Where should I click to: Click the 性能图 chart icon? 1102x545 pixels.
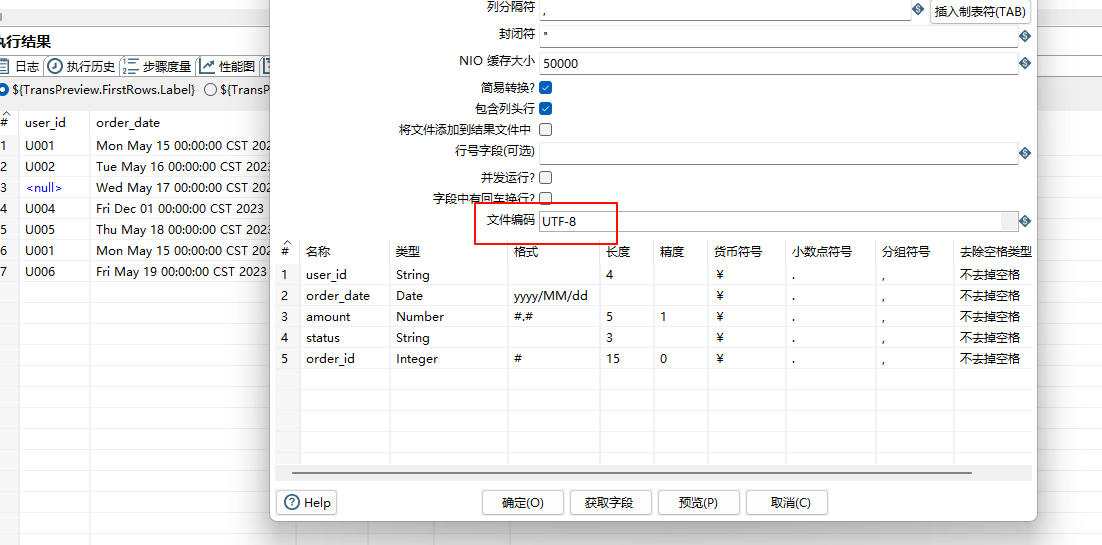tap(207, 67)
